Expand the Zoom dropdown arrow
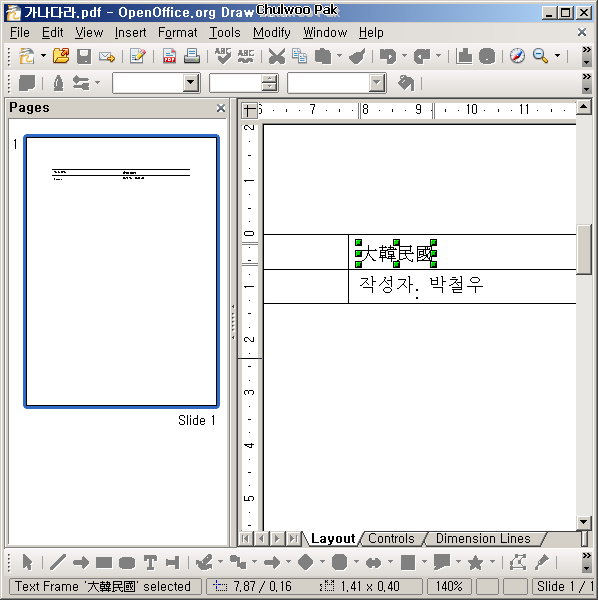598x600 pixels. 557,56
